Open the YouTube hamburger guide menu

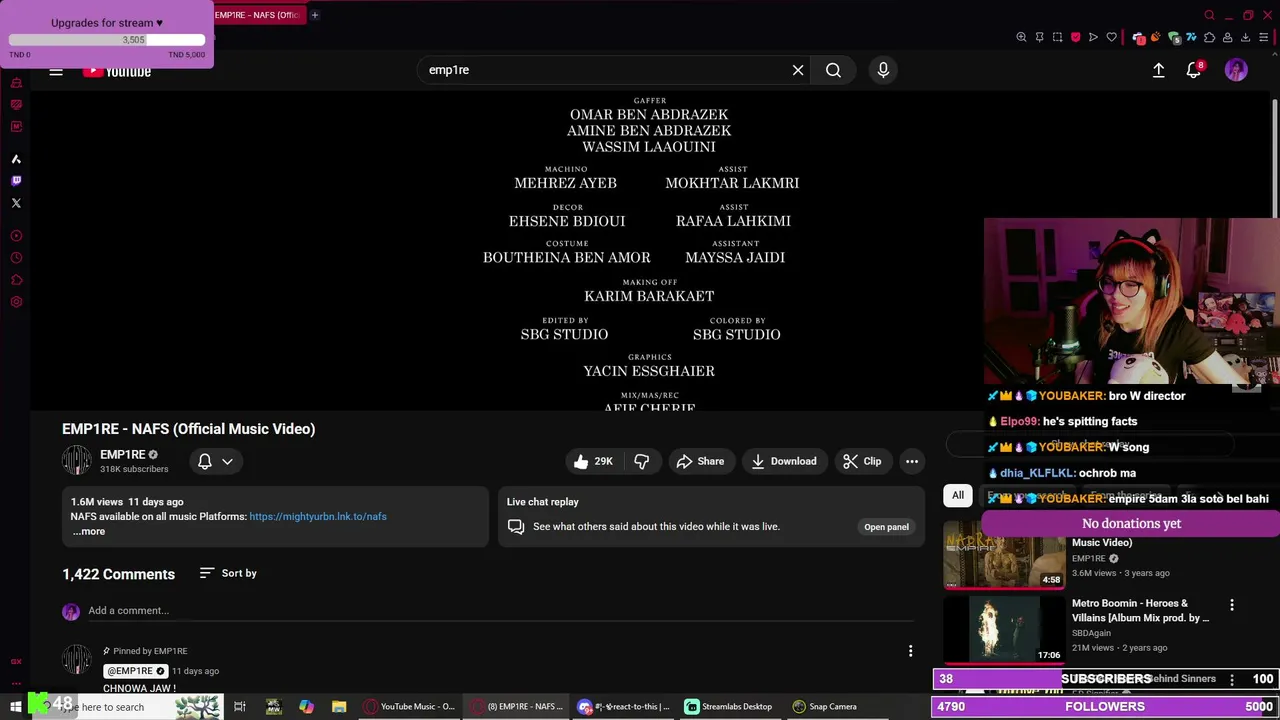coord(56,71)
